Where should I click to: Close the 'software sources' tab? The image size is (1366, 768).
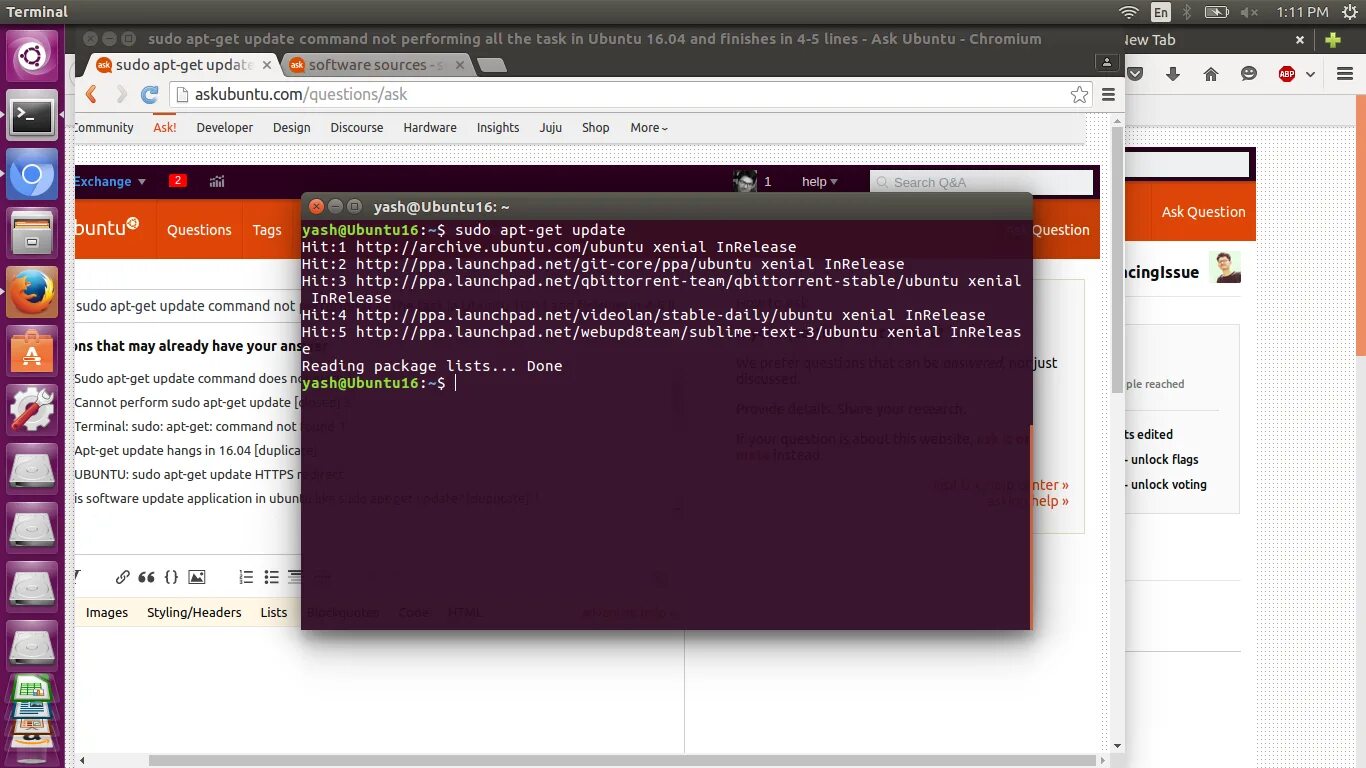pyautogui.click(x=459, y=65)
